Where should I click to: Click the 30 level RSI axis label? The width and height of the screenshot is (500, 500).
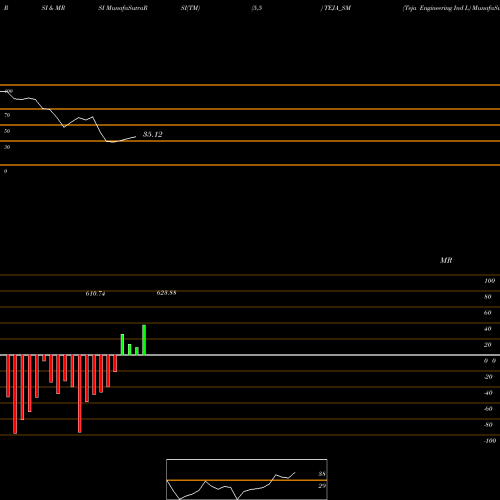[7, 147]
